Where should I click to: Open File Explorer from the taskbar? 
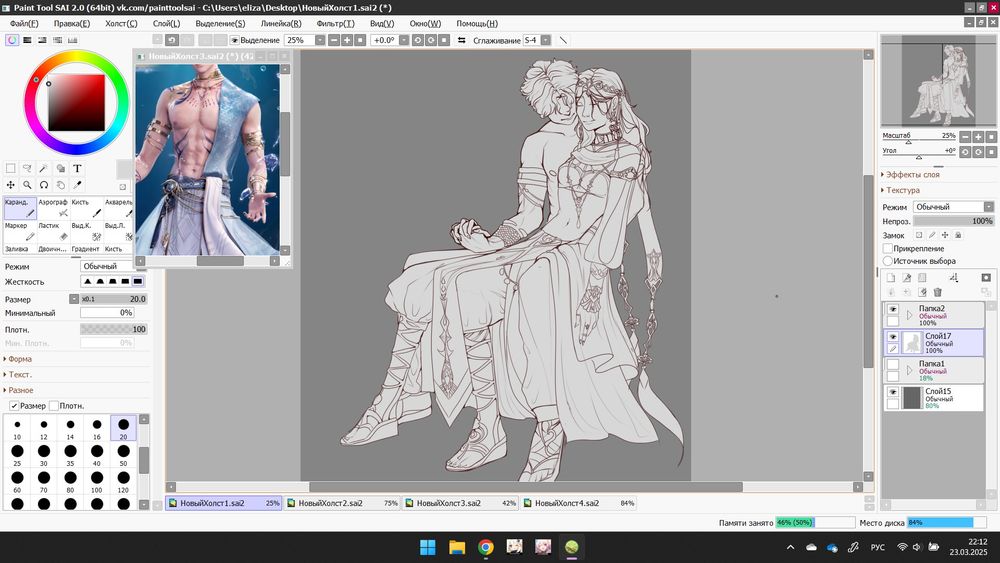point(457,547)
